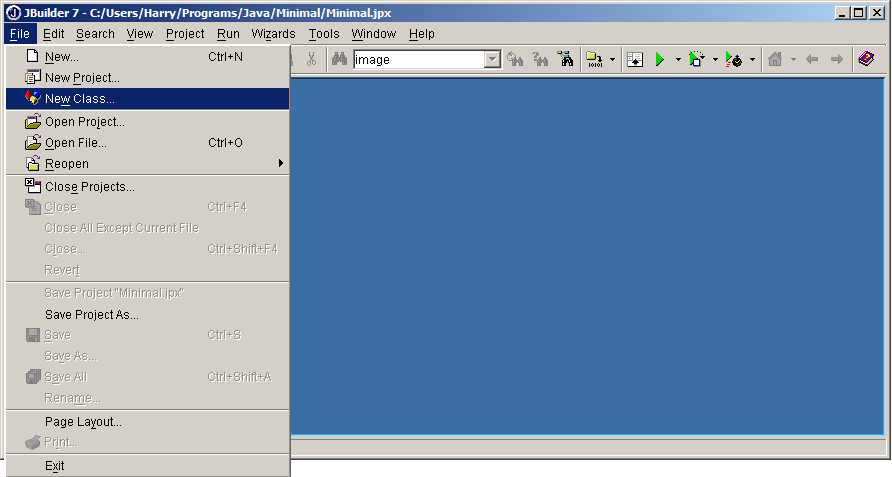Open the Run menu
Screen dimensions: 892x477
click(x=228, y=34)
